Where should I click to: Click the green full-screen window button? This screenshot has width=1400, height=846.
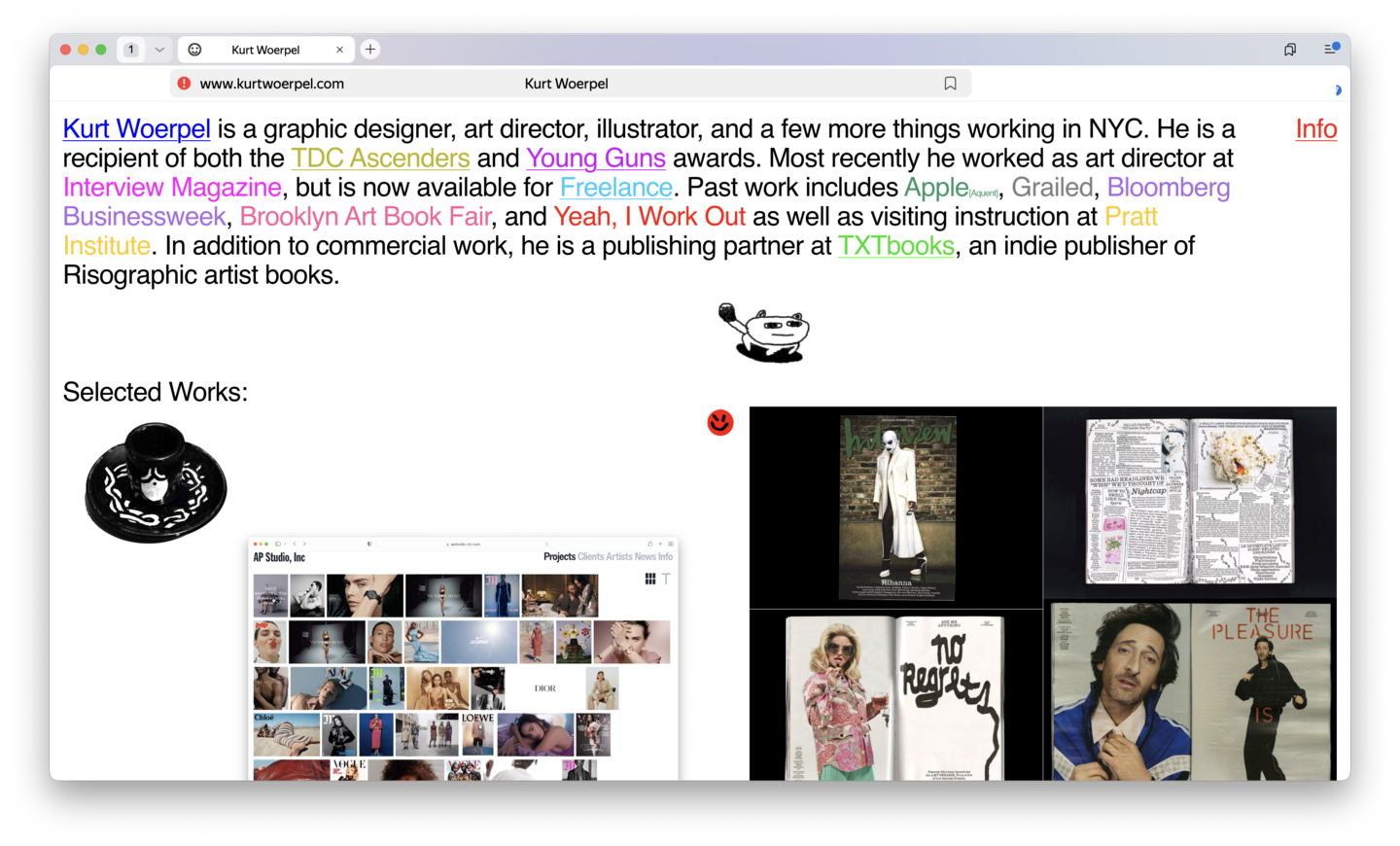pos(101,50)
